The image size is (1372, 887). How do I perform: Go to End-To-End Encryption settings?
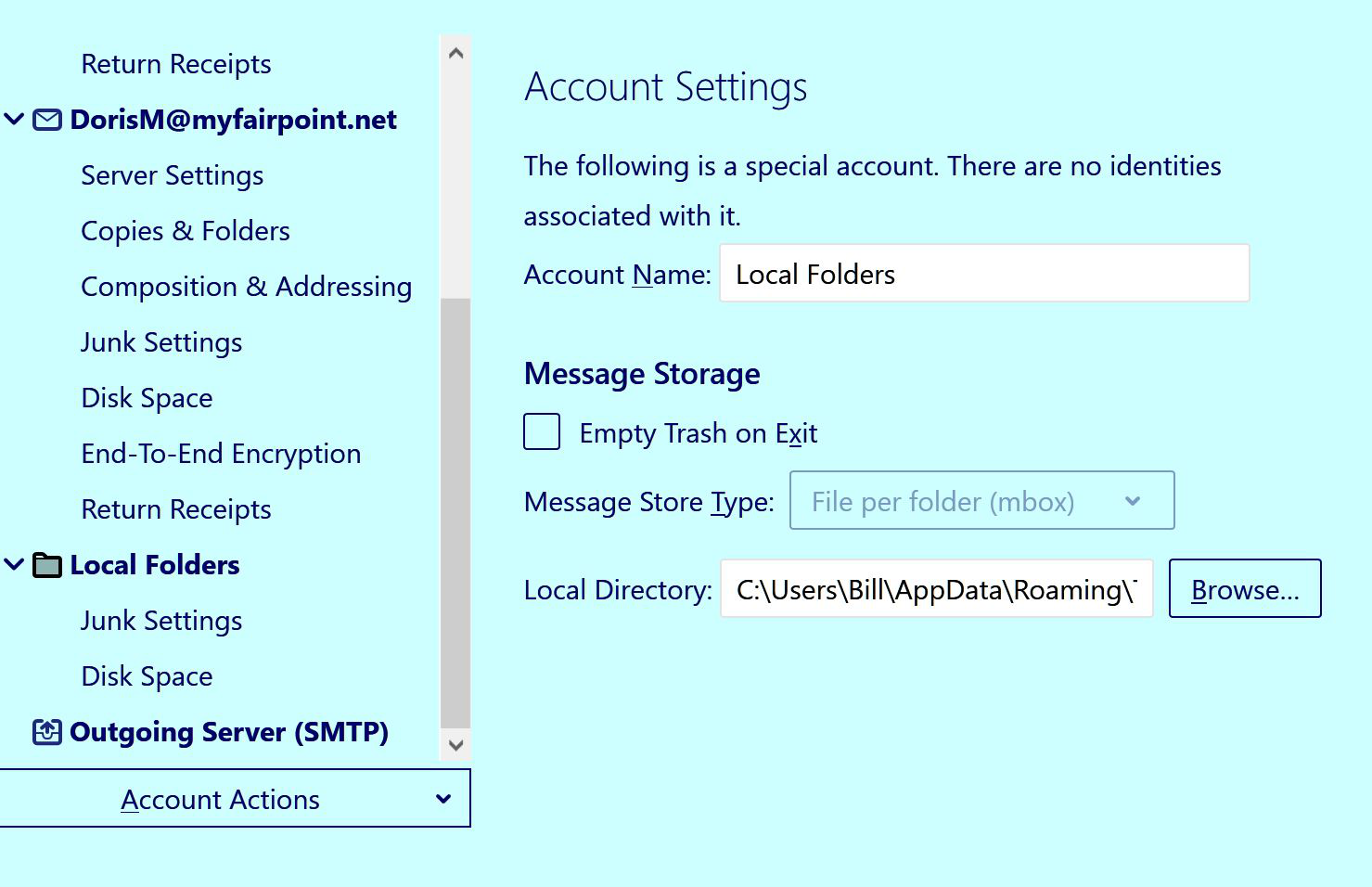click(221, 454)
